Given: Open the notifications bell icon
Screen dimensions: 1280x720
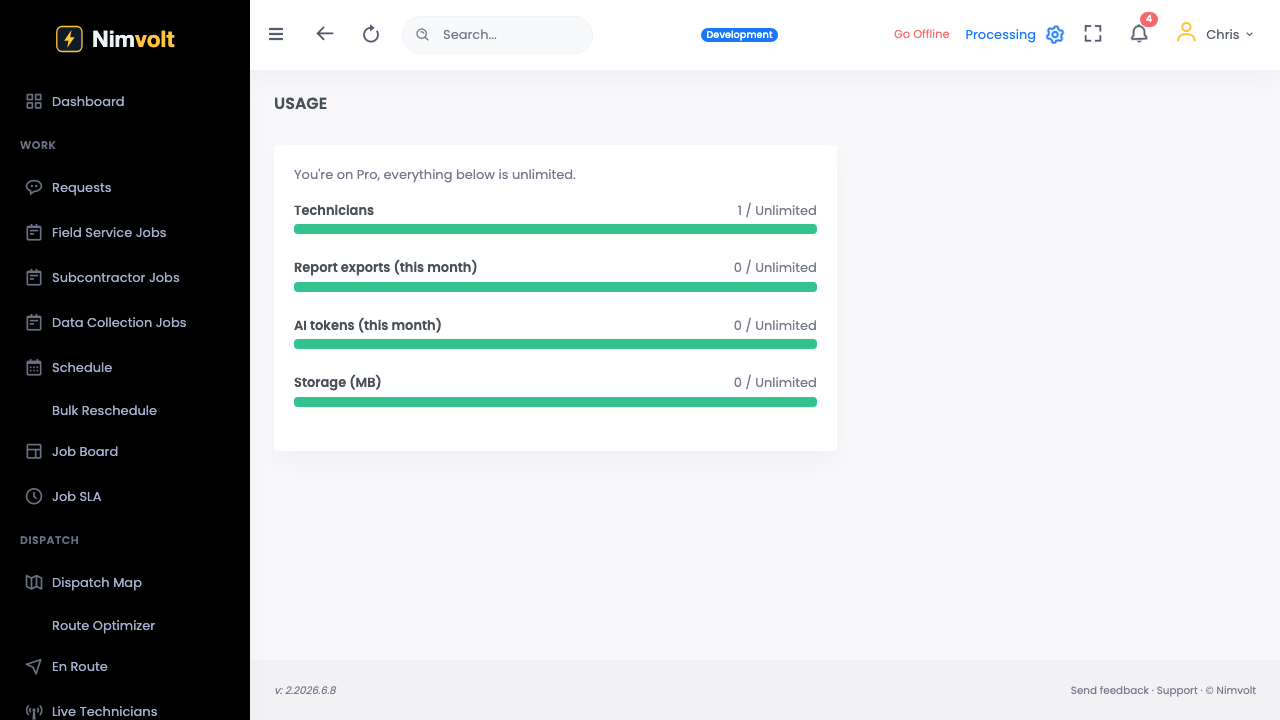Looking at the screenshot, I should pos(1139,34).
